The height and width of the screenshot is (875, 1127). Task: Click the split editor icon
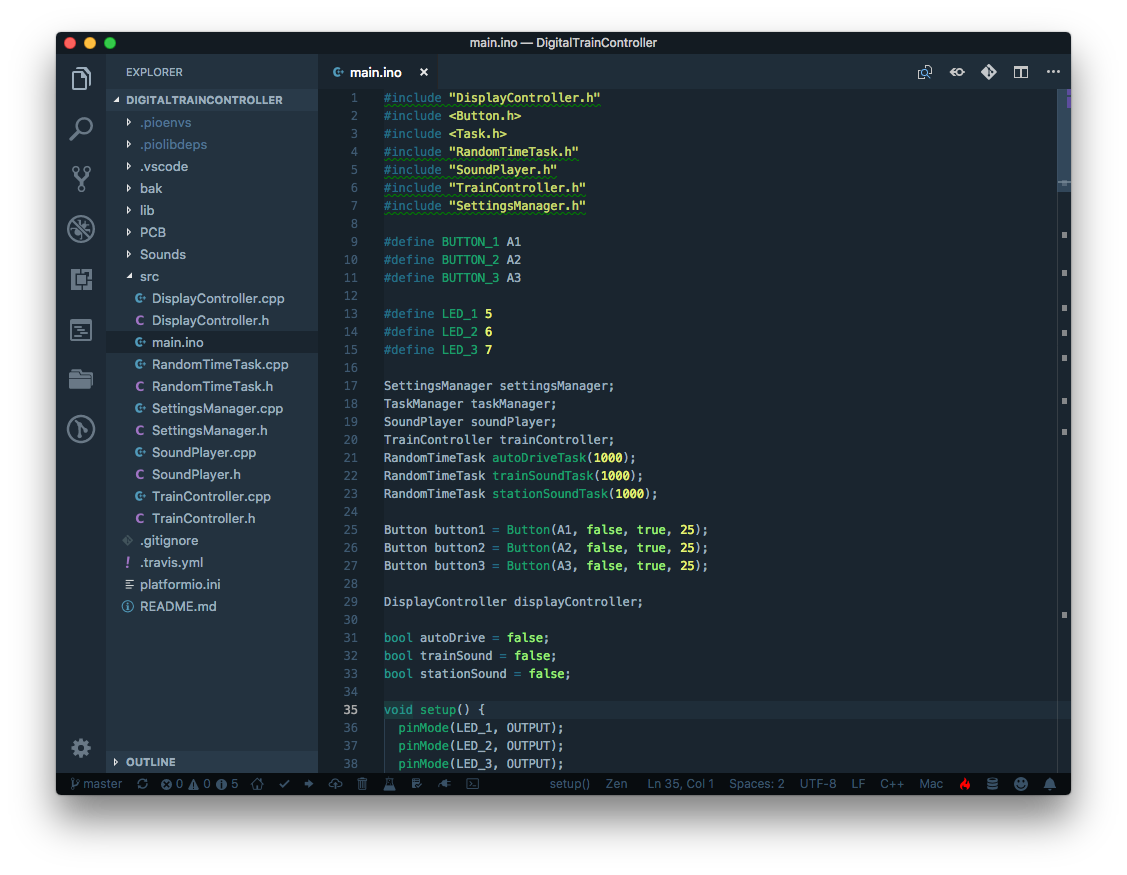(x=1020, y=72)
